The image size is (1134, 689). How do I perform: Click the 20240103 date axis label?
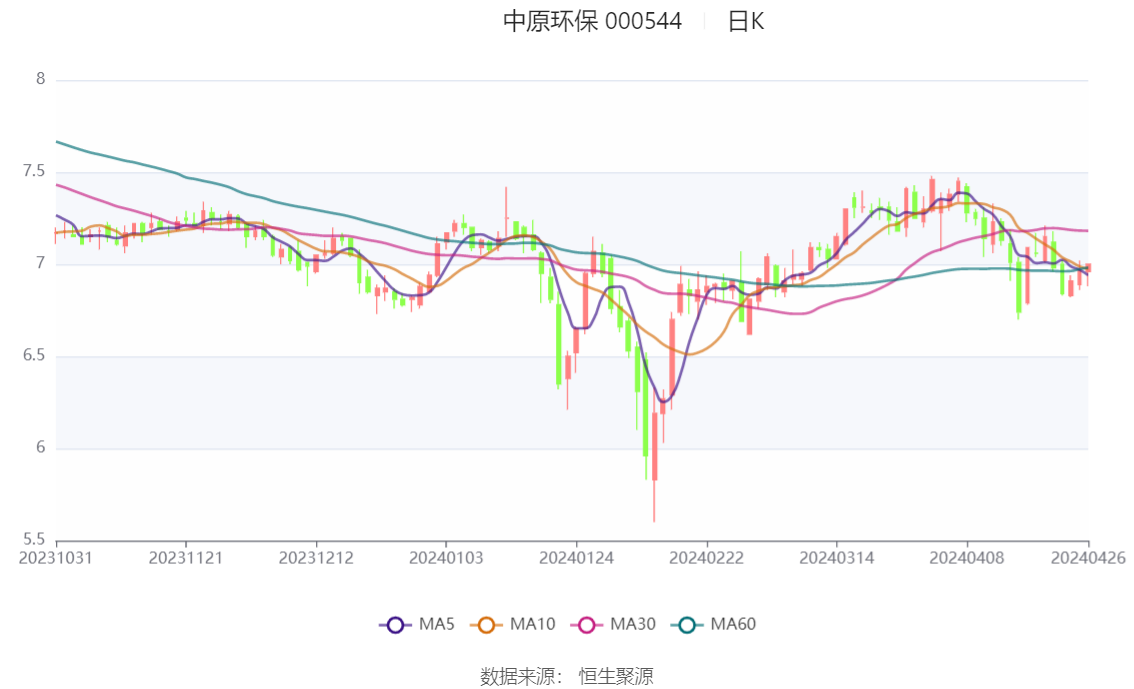[x=446, y=558]
